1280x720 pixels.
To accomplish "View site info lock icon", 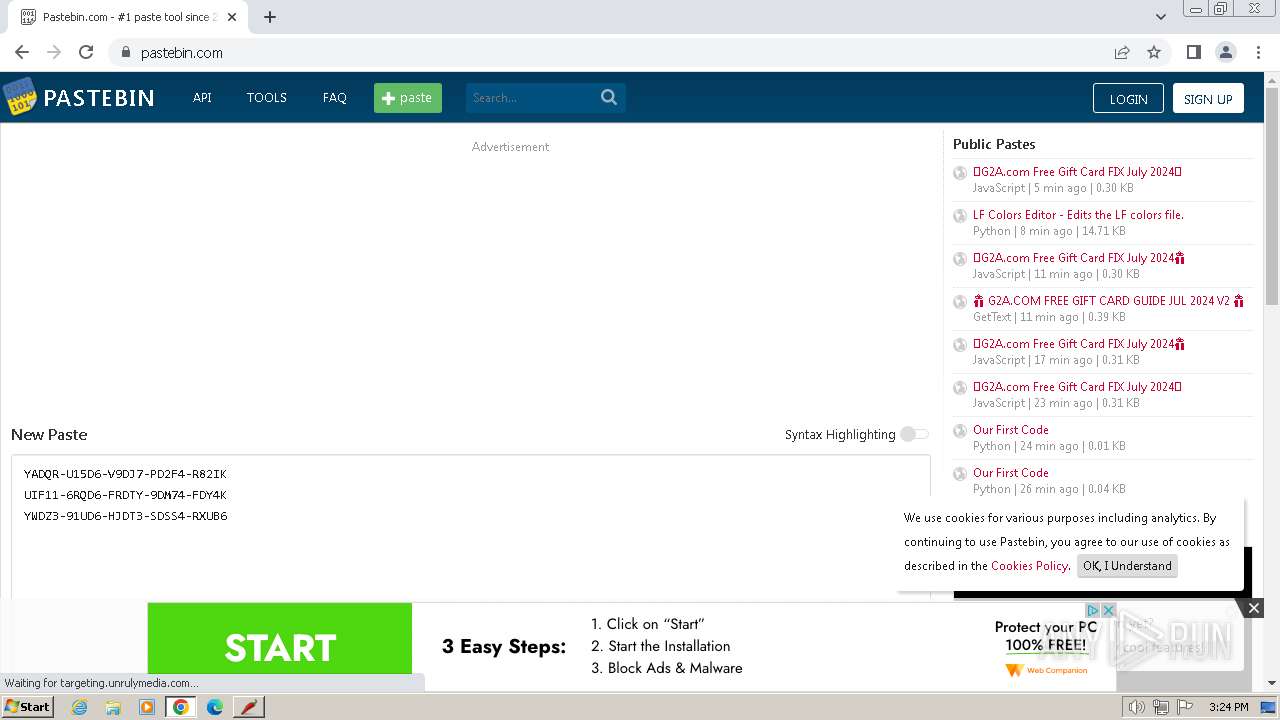I will pos(125,52).
